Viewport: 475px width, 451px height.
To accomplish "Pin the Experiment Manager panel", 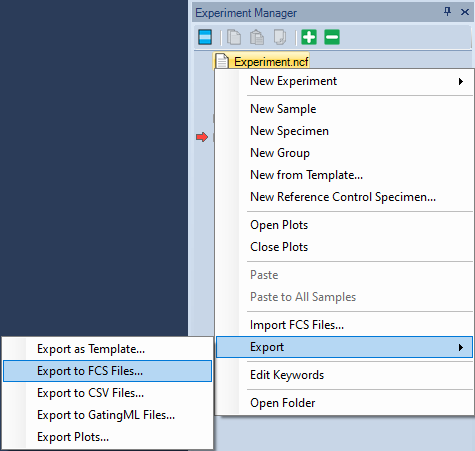I will (447, 12).
